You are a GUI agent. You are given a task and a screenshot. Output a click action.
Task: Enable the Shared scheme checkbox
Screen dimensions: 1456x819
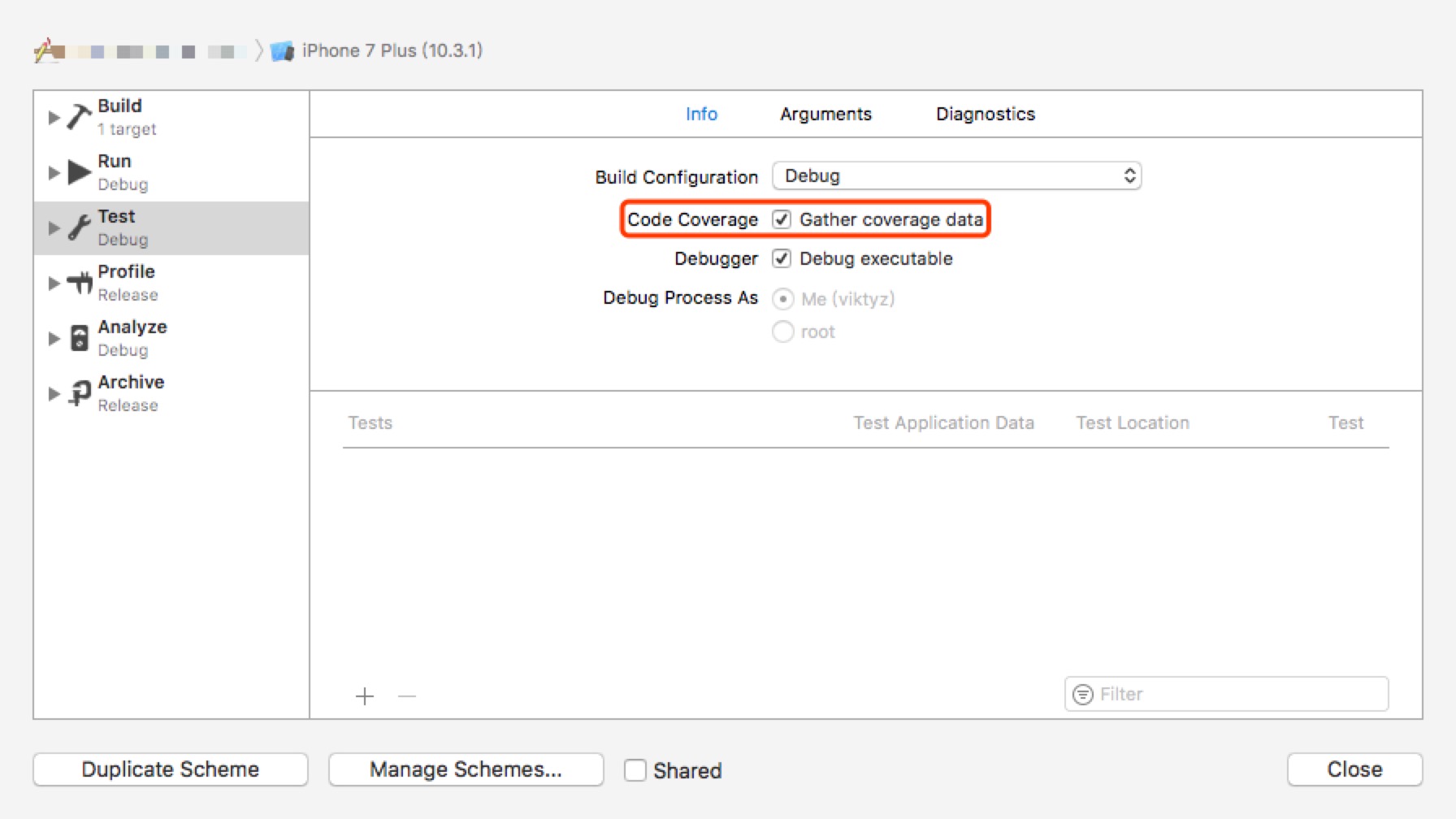[635, 770]
